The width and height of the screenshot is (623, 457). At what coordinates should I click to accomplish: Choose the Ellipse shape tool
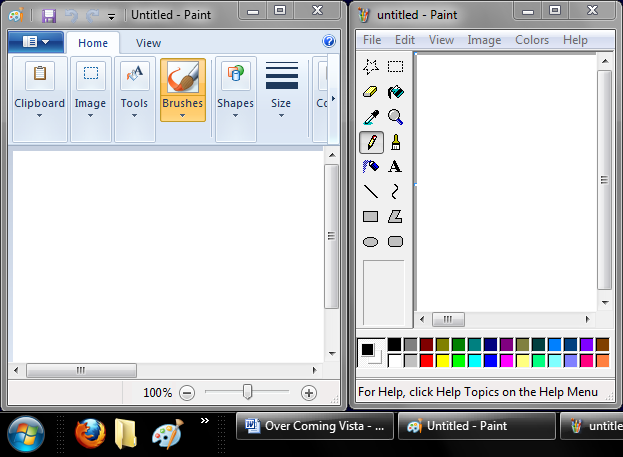(x=370, y=241)
